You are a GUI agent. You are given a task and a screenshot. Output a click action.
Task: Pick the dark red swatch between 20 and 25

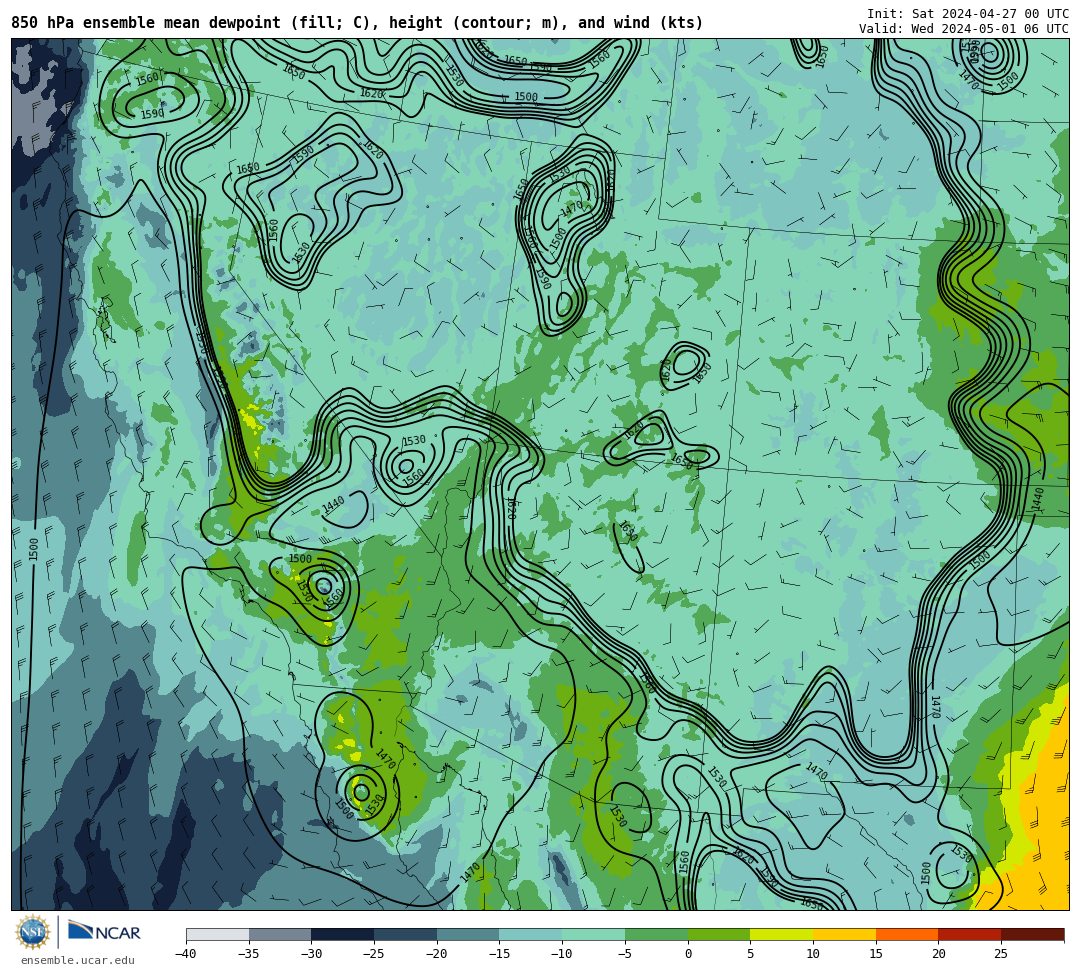point(970,934)
